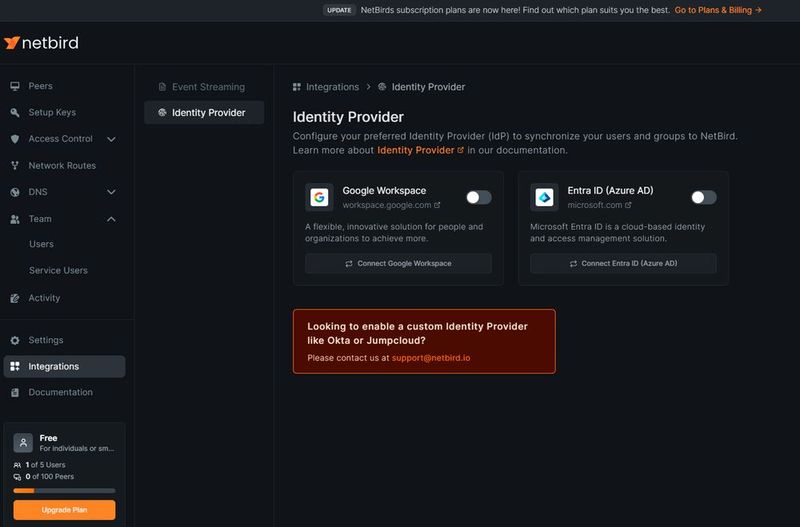This screenshot has width=800, height=527.
Task: Click the Setup Keys key icon
Action: tap(15, 113)
